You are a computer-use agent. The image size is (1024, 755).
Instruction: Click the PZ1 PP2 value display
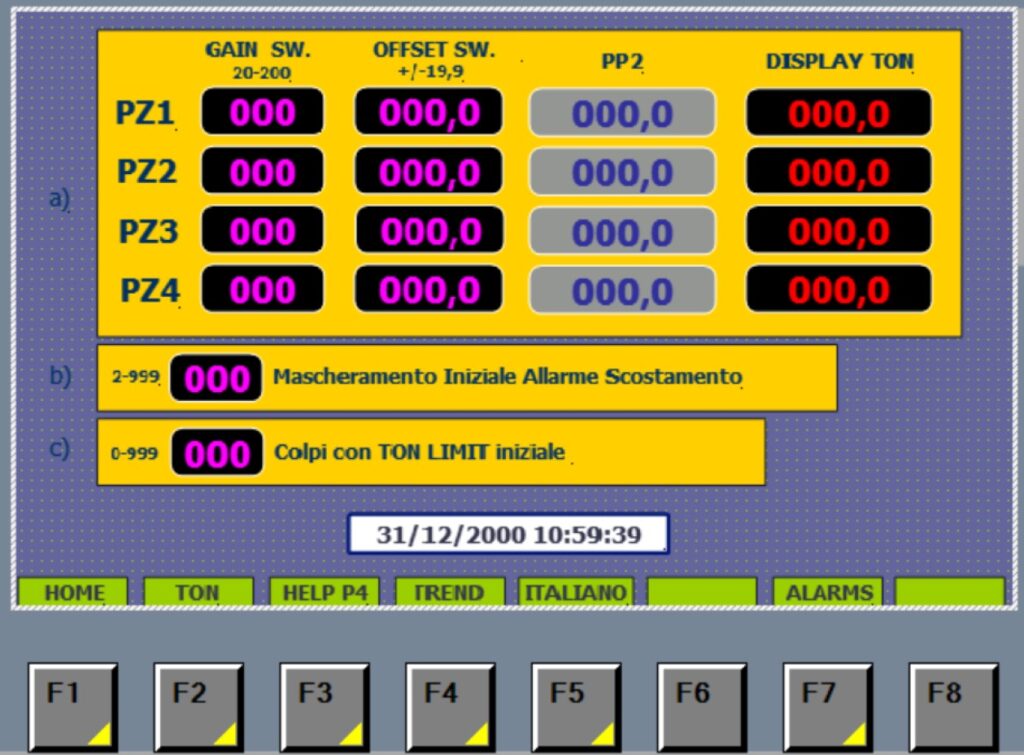(622, 114)
